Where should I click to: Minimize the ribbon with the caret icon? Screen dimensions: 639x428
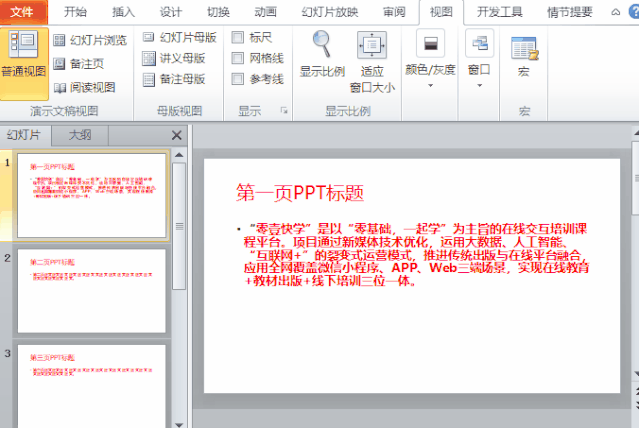[x=615, y=12]
